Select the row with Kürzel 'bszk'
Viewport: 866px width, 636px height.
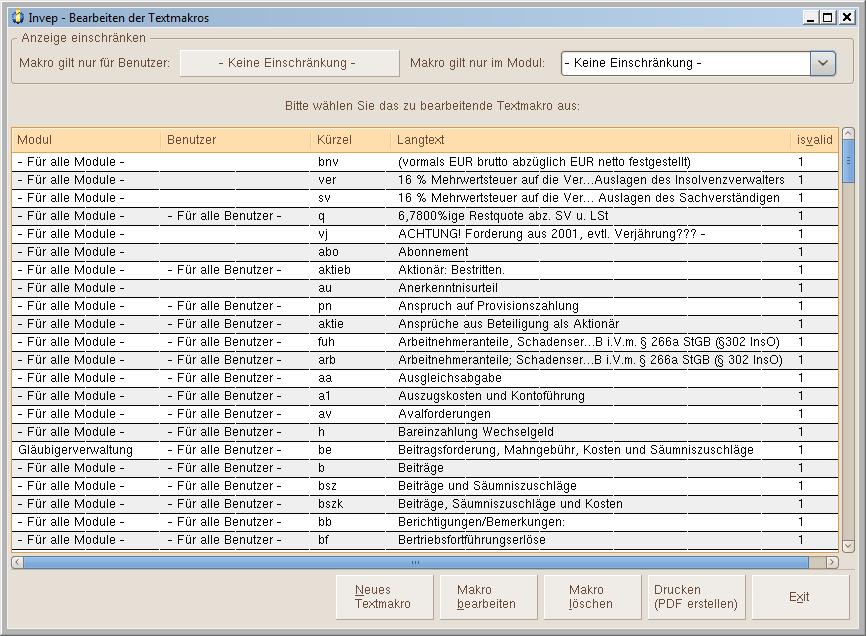point(425,504)
